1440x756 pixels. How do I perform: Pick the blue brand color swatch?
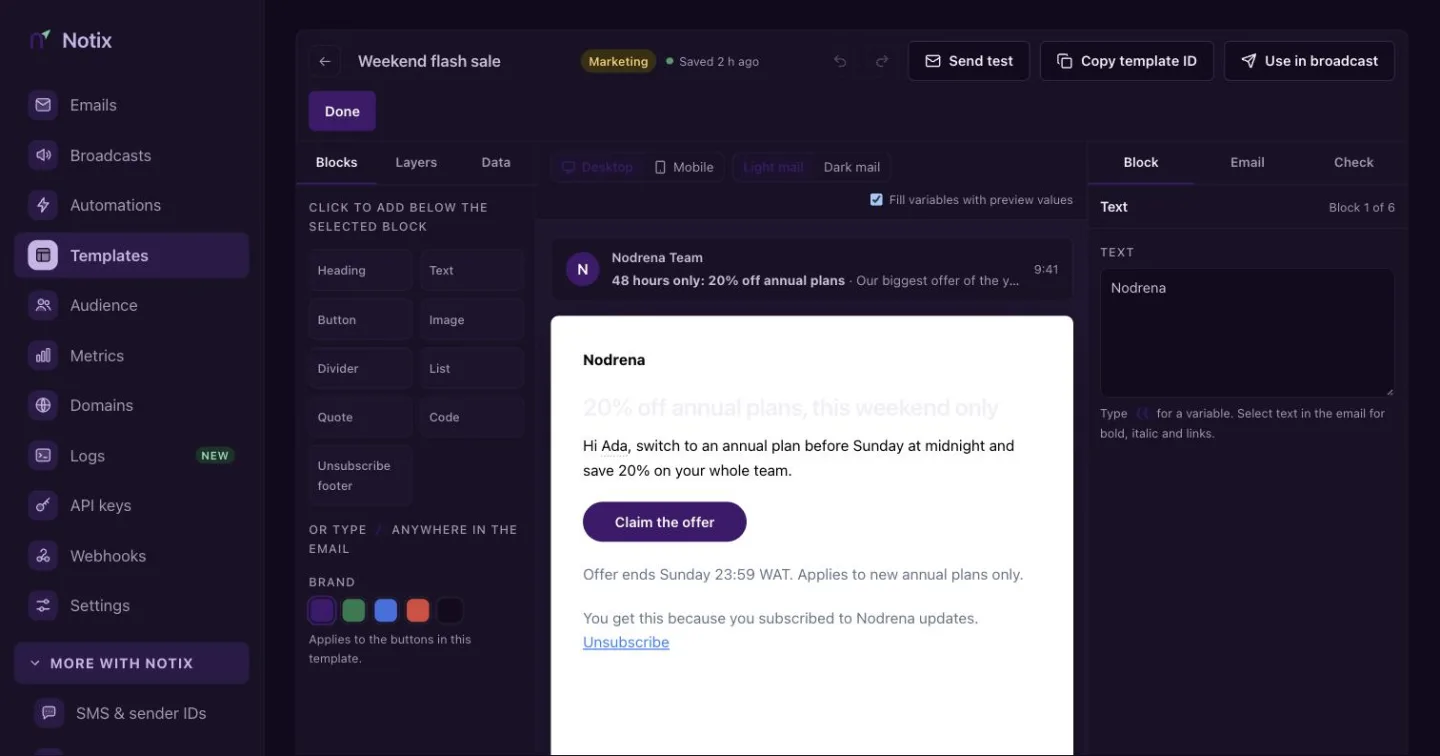pos(386,610)
